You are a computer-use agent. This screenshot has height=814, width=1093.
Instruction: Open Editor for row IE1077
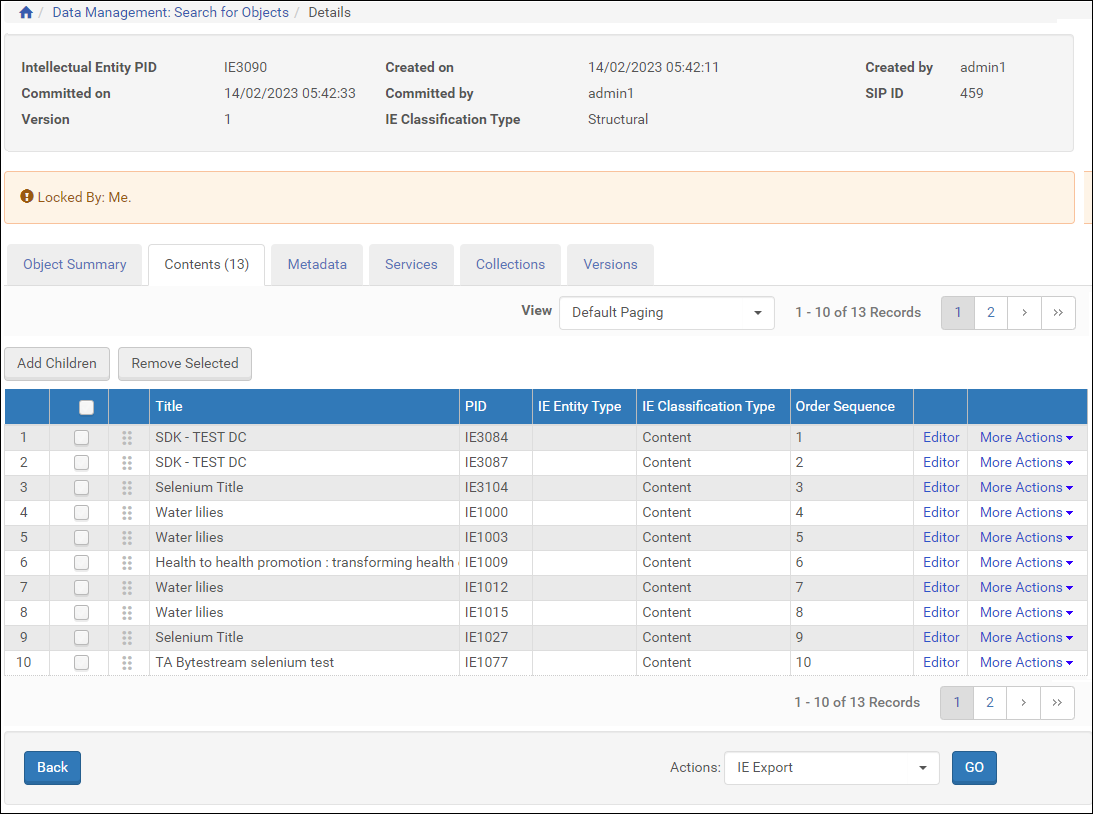click(x=941, y=663)
